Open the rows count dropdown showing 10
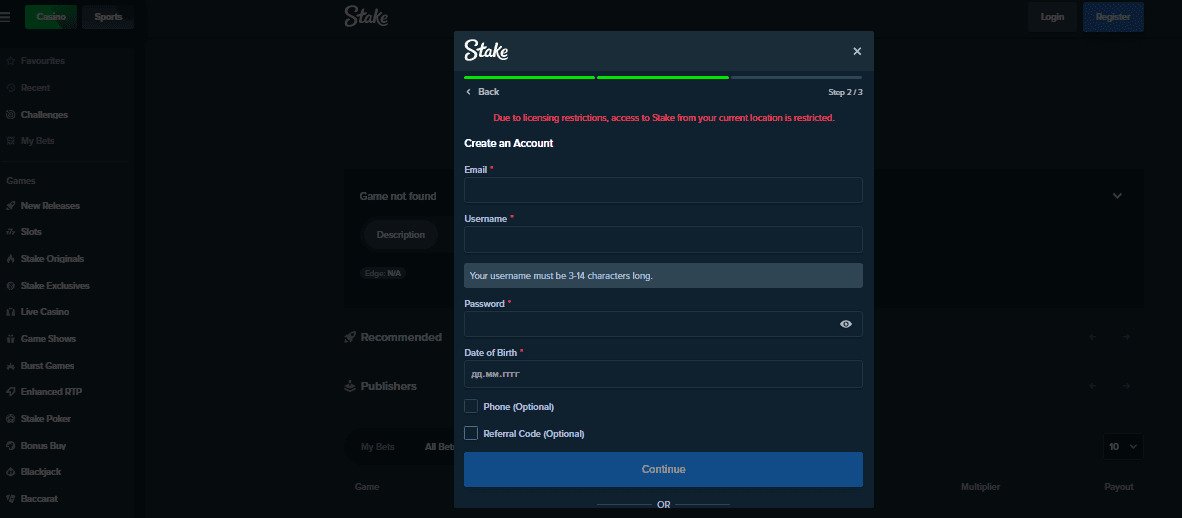 pos(1122,447)
